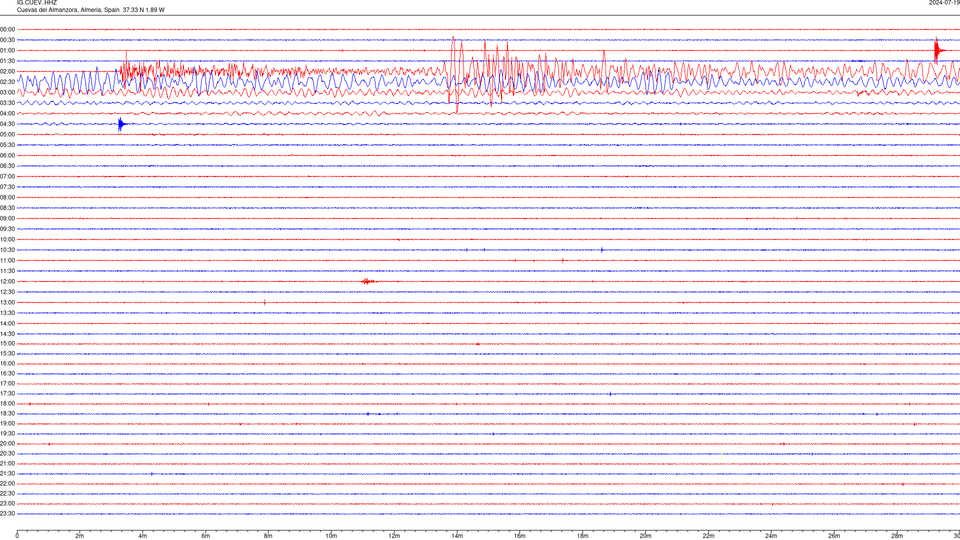Click the red event burst near end of 01:00 trace
Screen dimensions: 960x540
[x=937, y=50]
